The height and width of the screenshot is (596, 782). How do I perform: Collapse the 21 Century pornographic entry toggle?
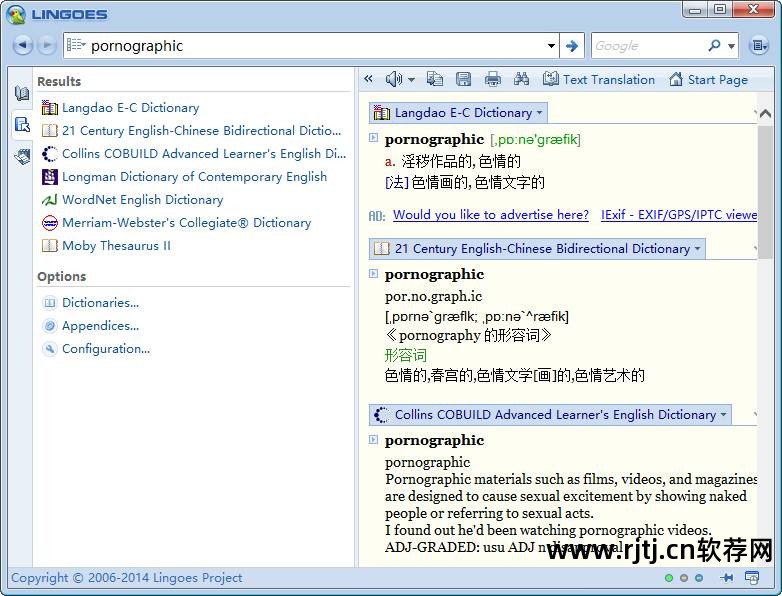coord(373,273)
